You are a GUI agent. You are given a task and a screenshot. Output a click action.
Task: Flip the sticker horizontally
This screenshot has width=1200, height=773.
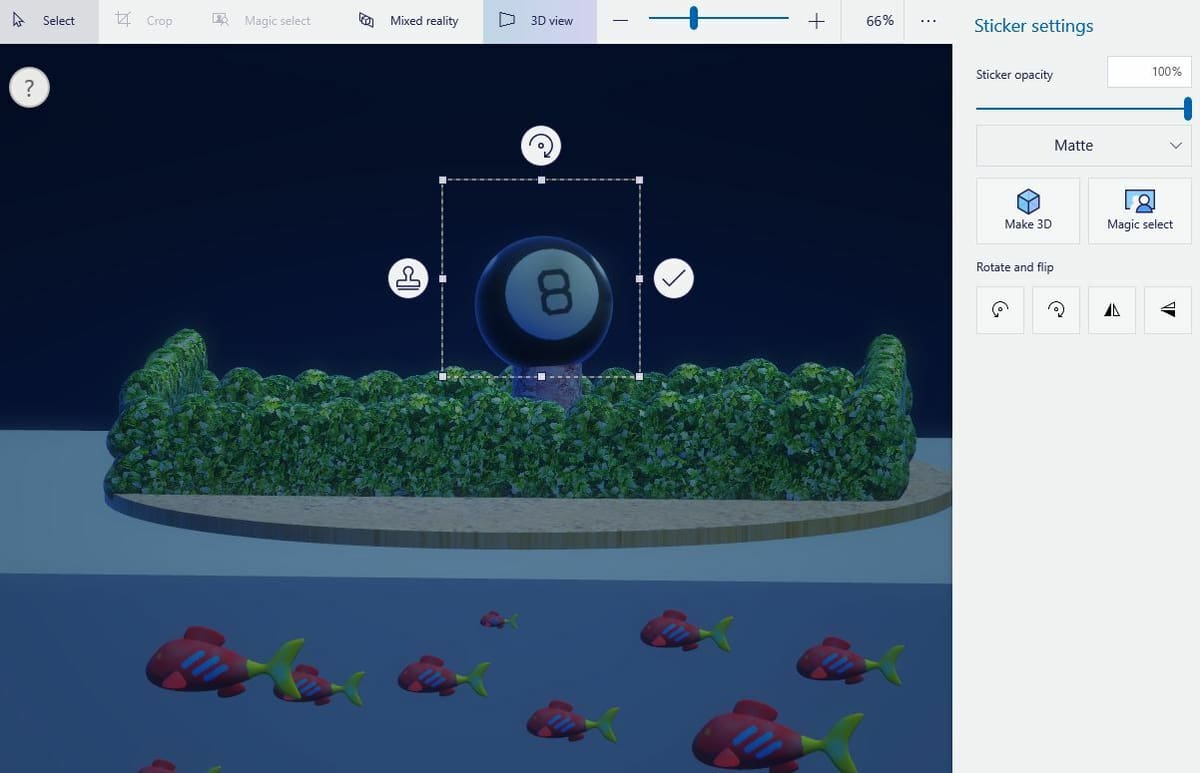pyautogui.click(x=1111, y=309)
